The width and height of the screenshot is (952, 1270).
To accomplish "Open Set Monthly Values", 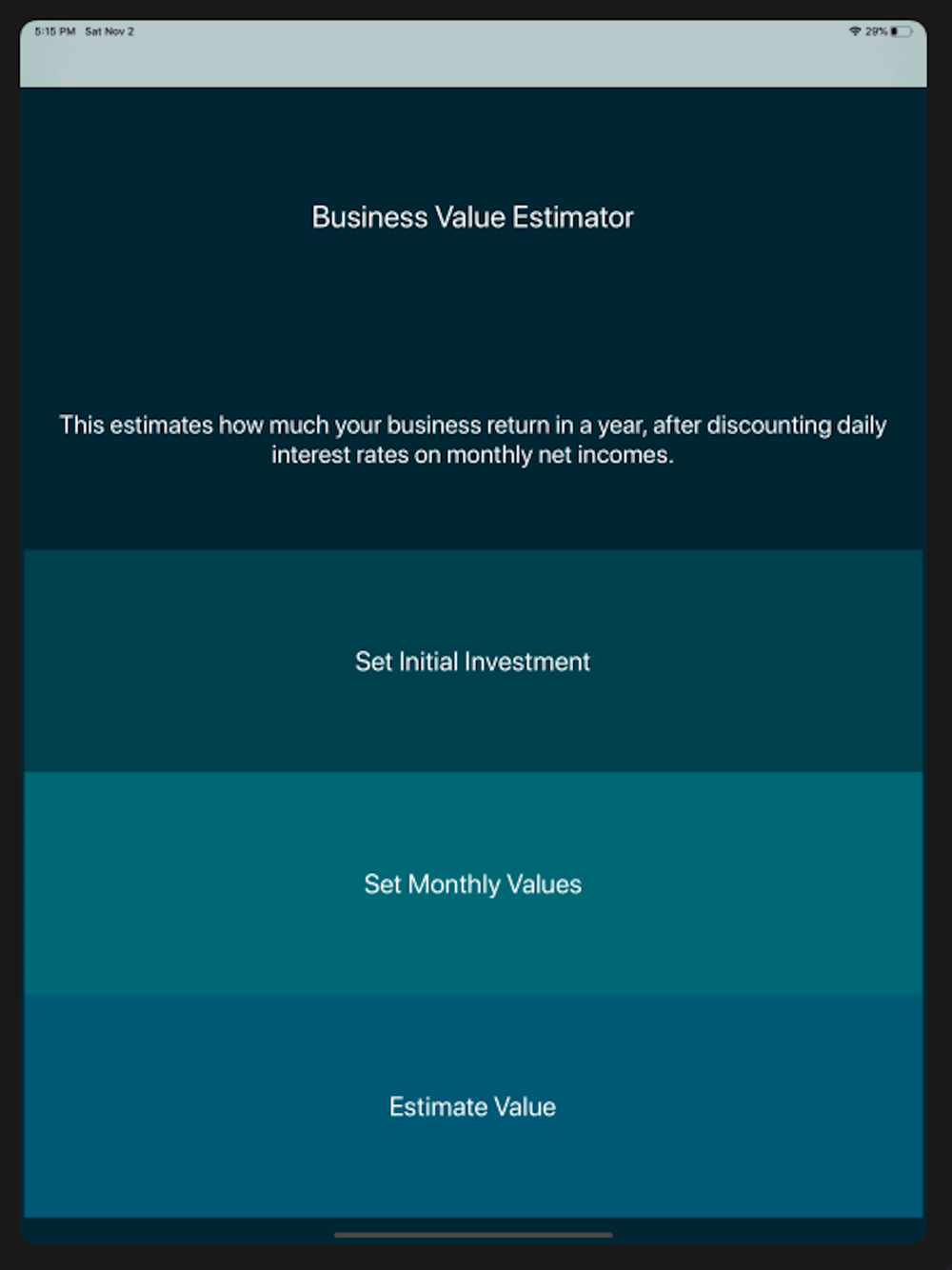I will [x=473, y=884].
